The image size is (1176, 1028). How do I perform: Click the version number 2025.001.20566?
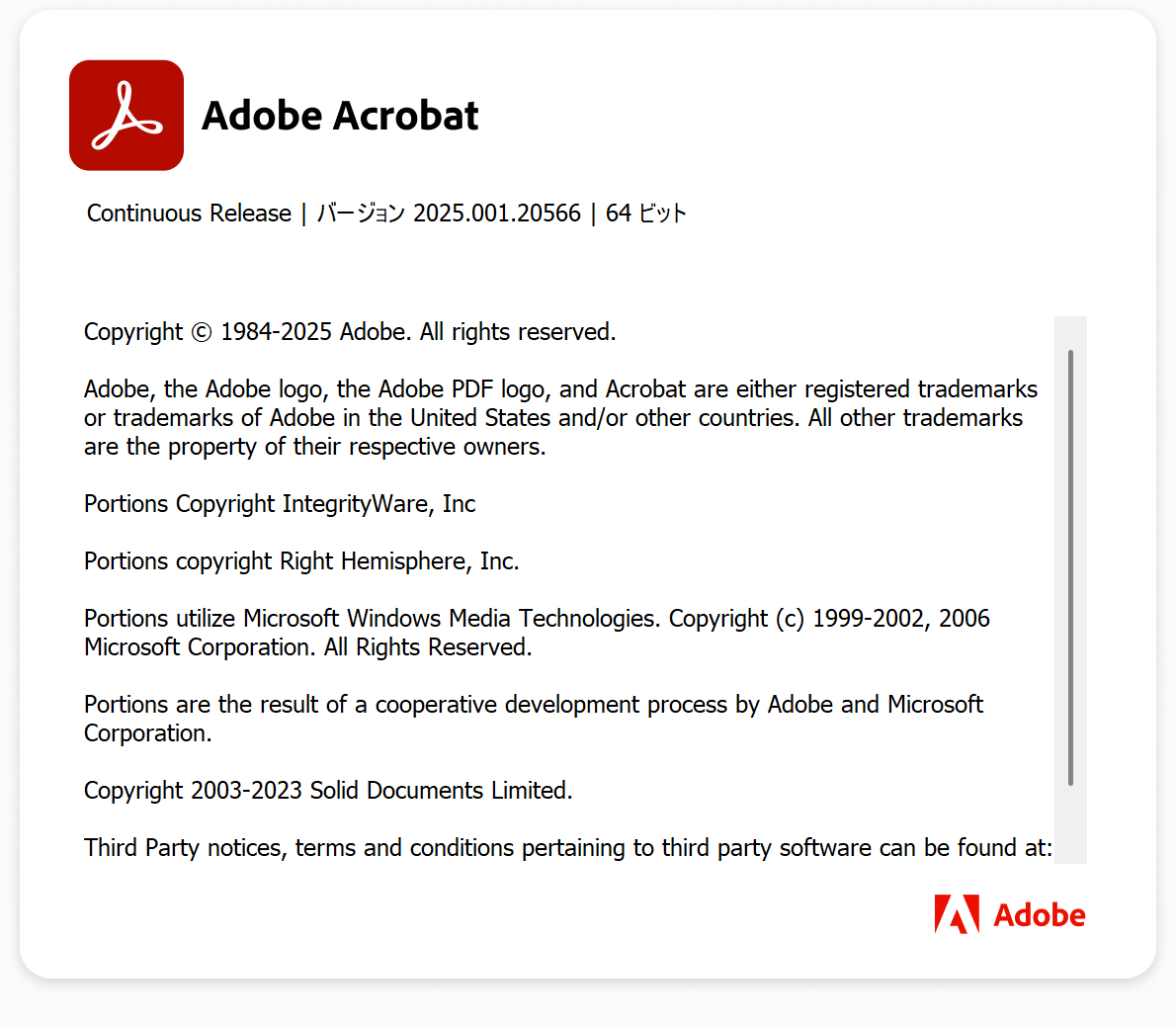[x=496, y=214]
